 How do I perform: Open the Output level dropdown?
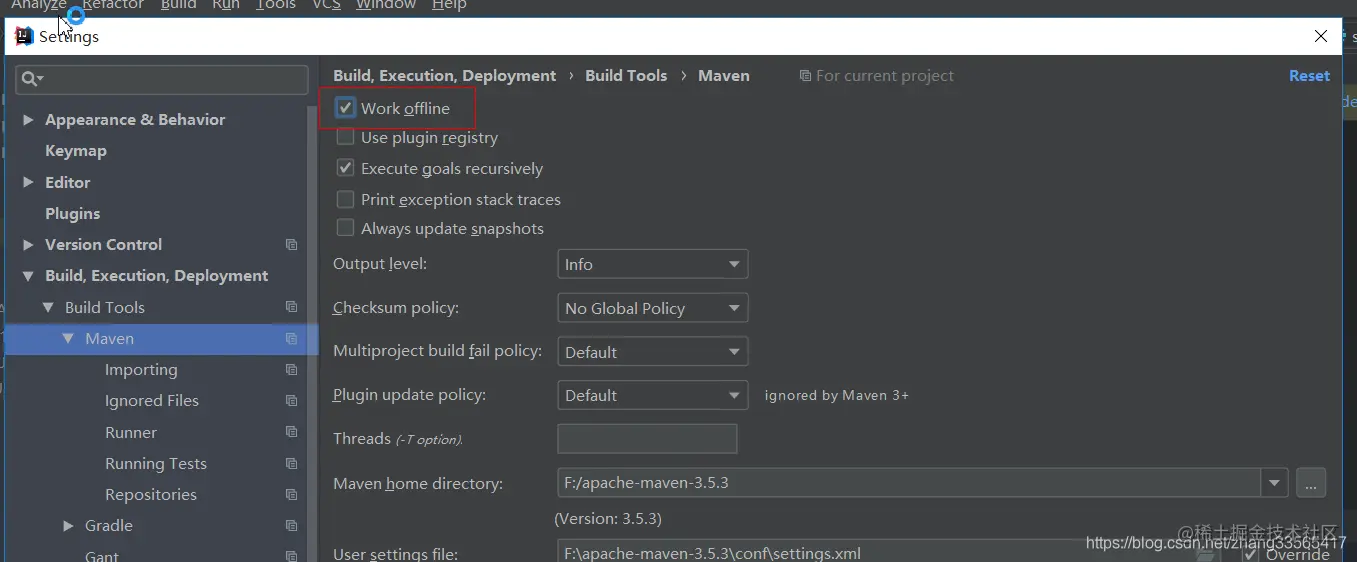[x=652, y=265]
